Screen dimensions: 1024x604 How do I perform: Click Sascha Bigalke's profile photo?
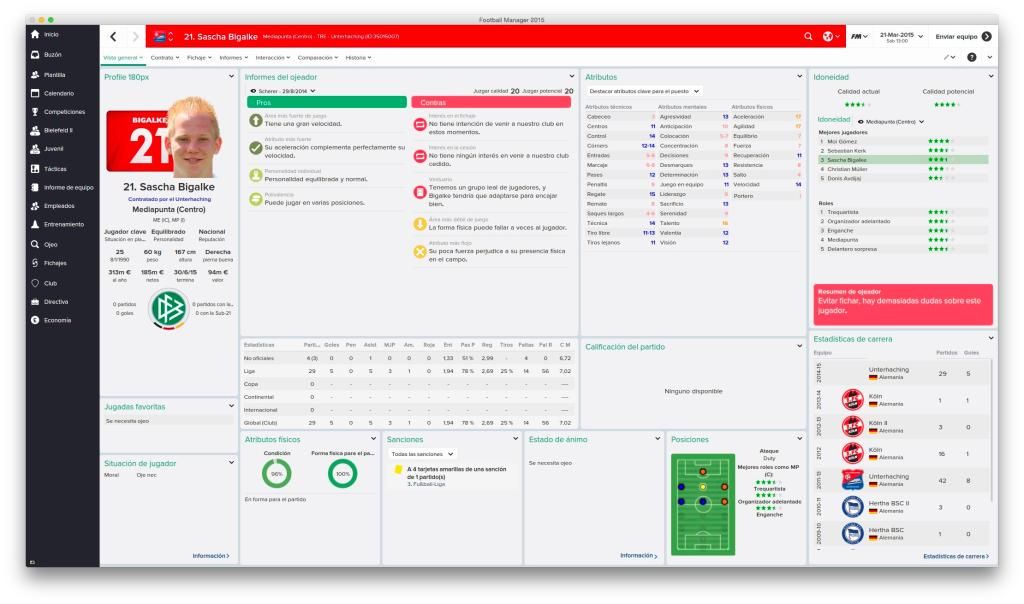point(195,137)
